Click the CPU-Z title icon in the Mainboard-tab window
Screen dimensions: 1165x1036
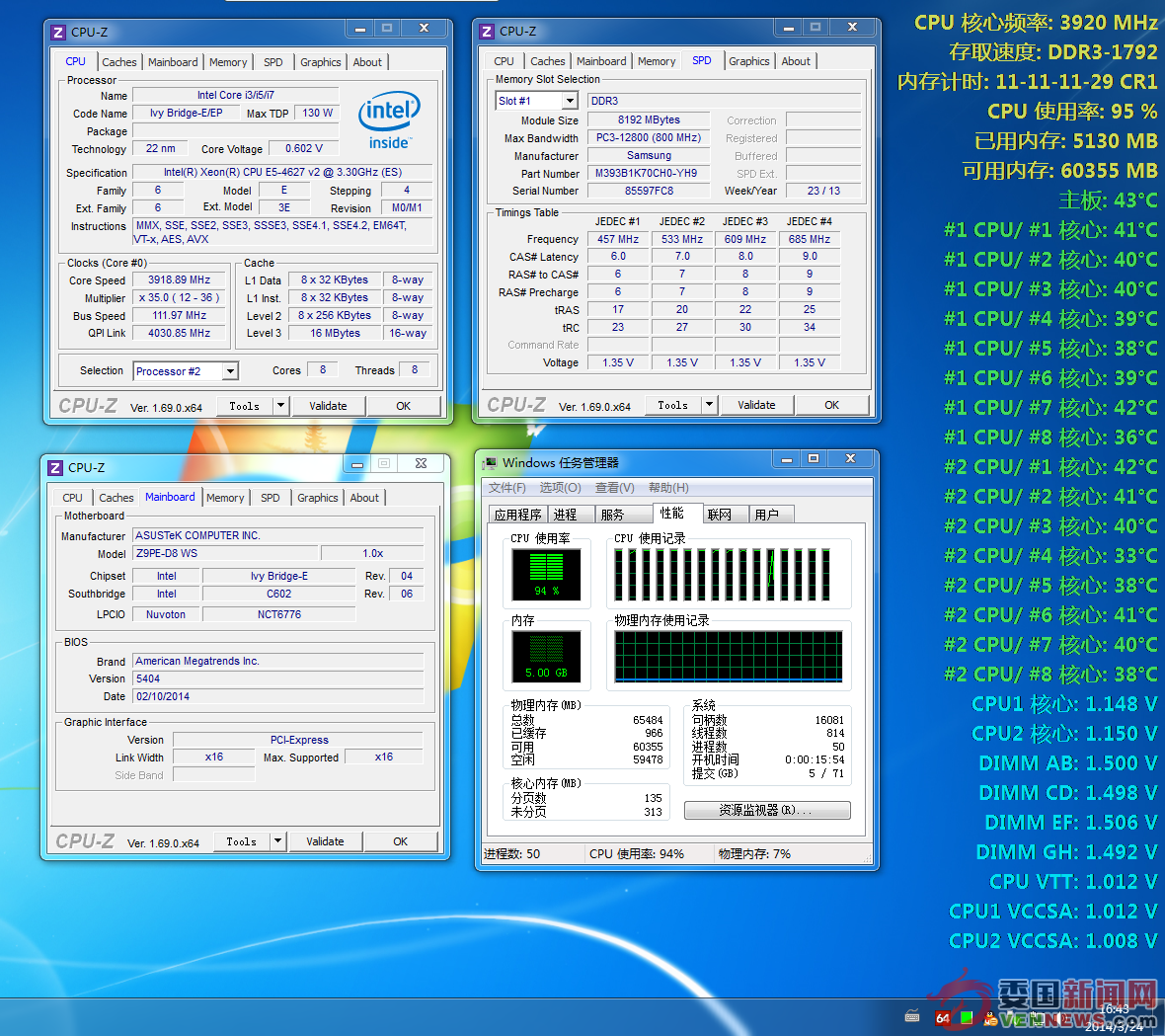55,467
